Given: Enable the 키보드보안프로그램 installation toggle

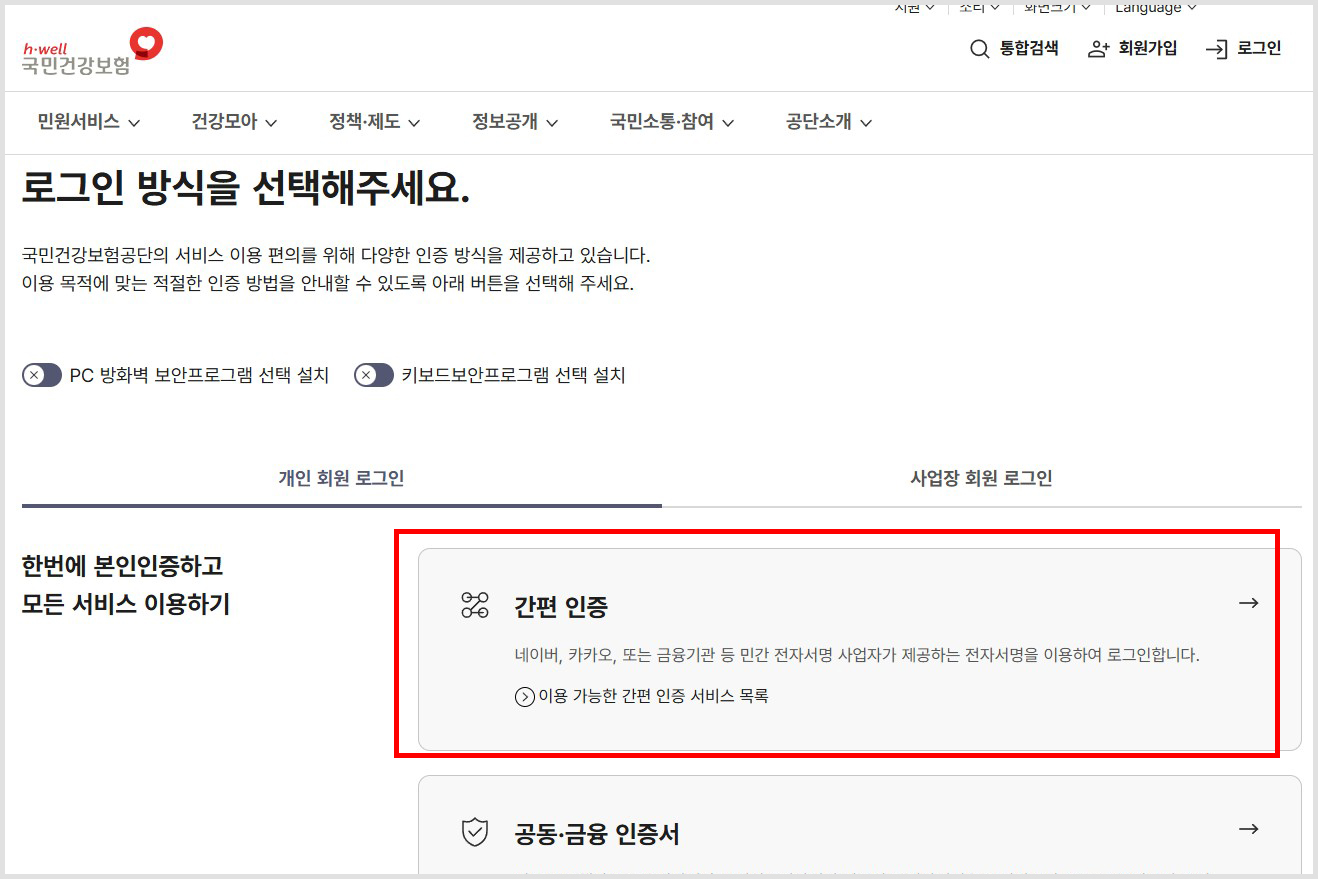Looking at the screenshot, I should coord(373,375).
